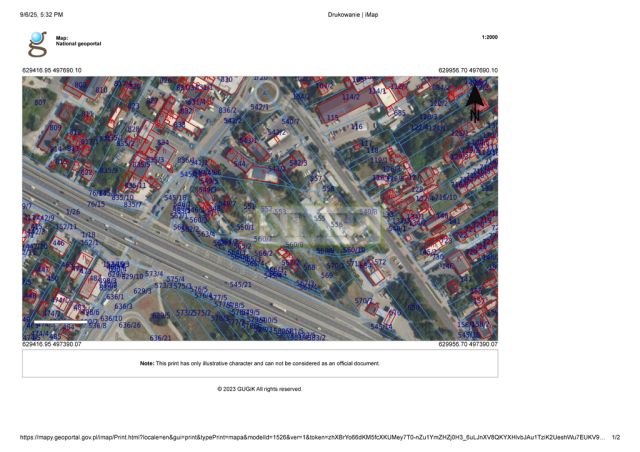640x452 pixels.
Task: Click the '1/2' page number
Action: point(616,437)
